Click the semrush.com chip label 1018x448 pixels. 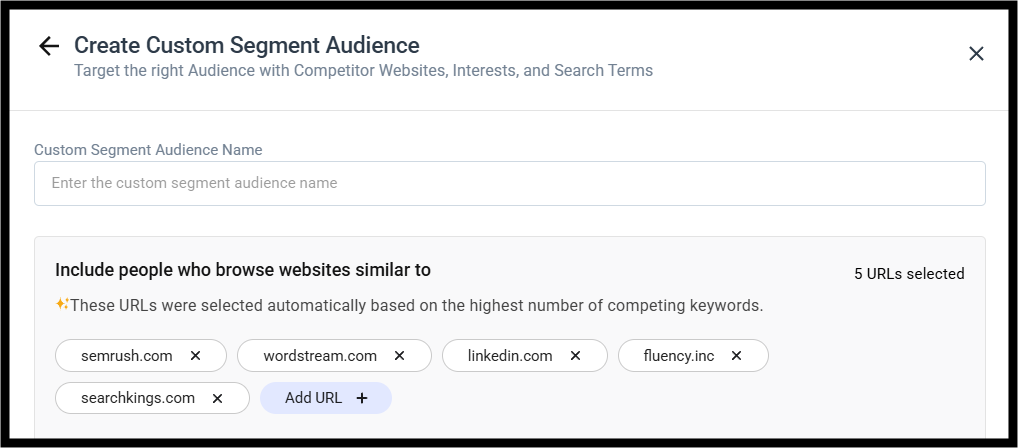point(127,356)
